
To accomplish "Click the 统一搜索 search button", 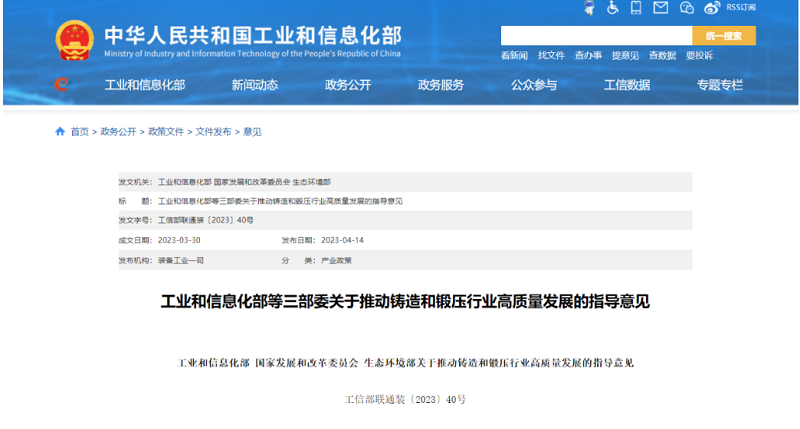I will [724, 36].
